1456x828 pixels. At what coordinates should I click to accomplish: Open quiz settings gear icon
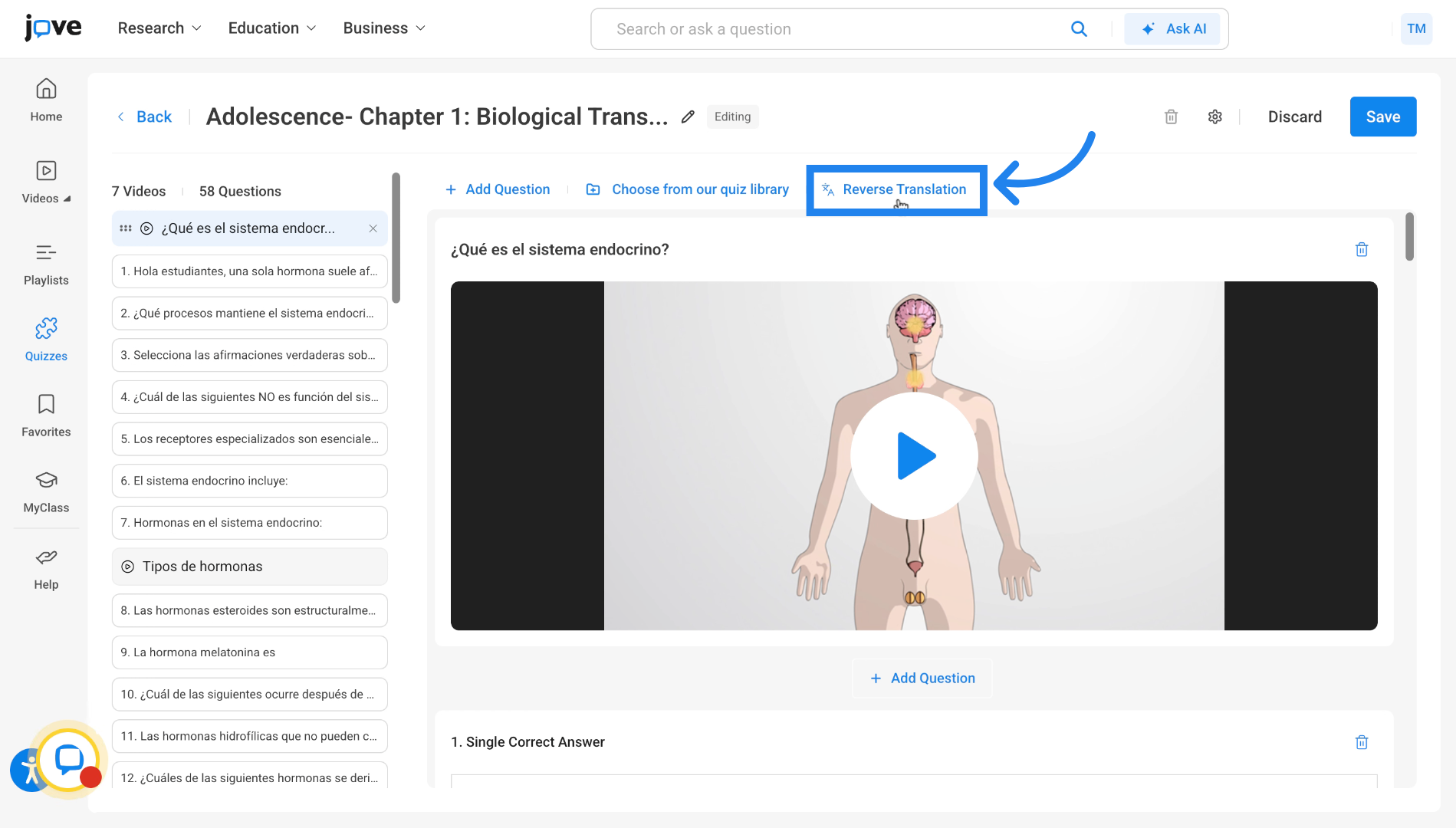tap(1214, 117)
